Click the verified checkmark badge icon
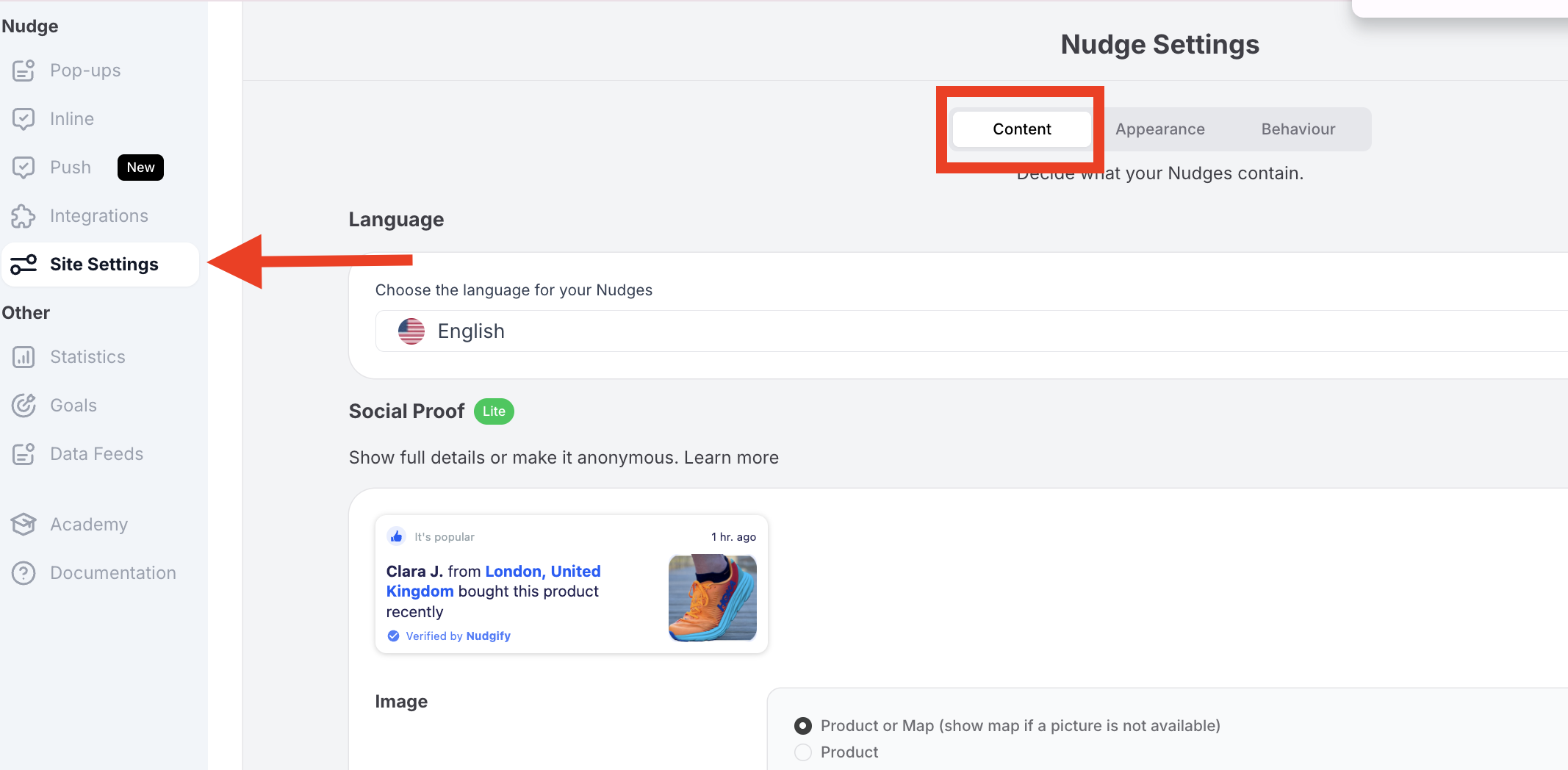Screen dimensions: 1568x770 point(393,636)
